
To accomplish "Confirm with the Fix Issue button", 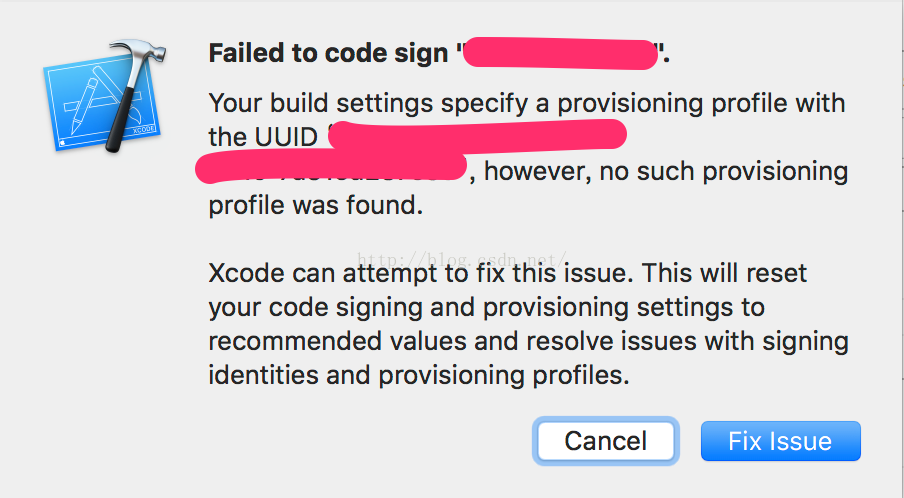I will point(781,441).
